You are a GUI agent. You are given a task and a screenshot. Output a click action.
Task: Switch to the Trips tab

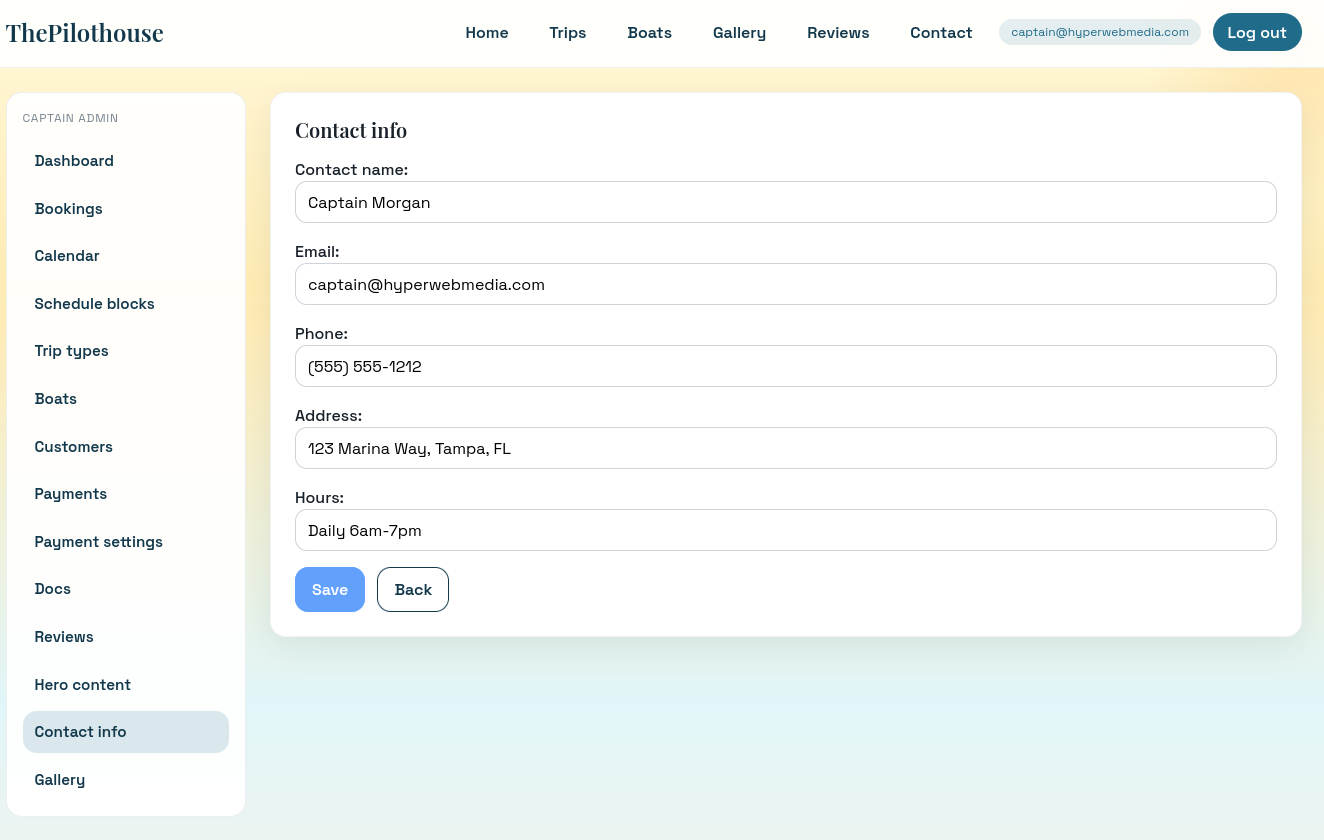(567, 32)
